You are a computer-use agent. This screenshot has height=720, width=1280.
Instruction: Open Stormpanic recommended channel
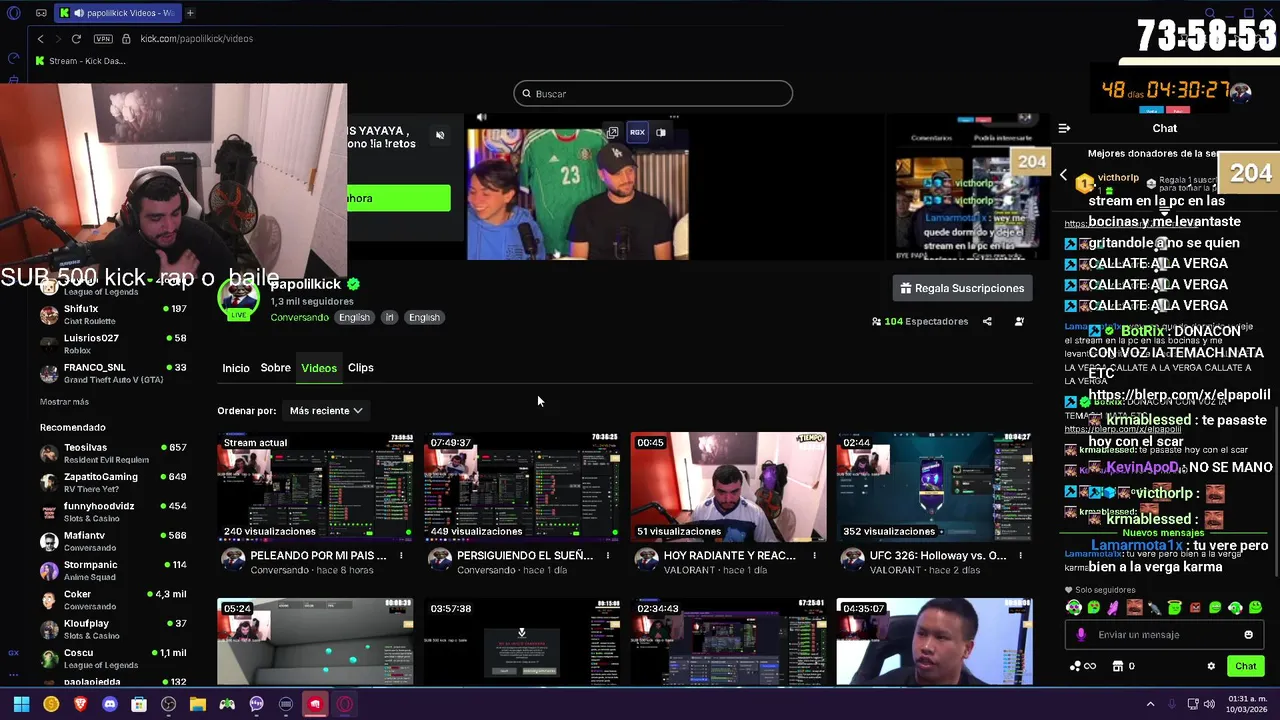click(x=113, y=570)
